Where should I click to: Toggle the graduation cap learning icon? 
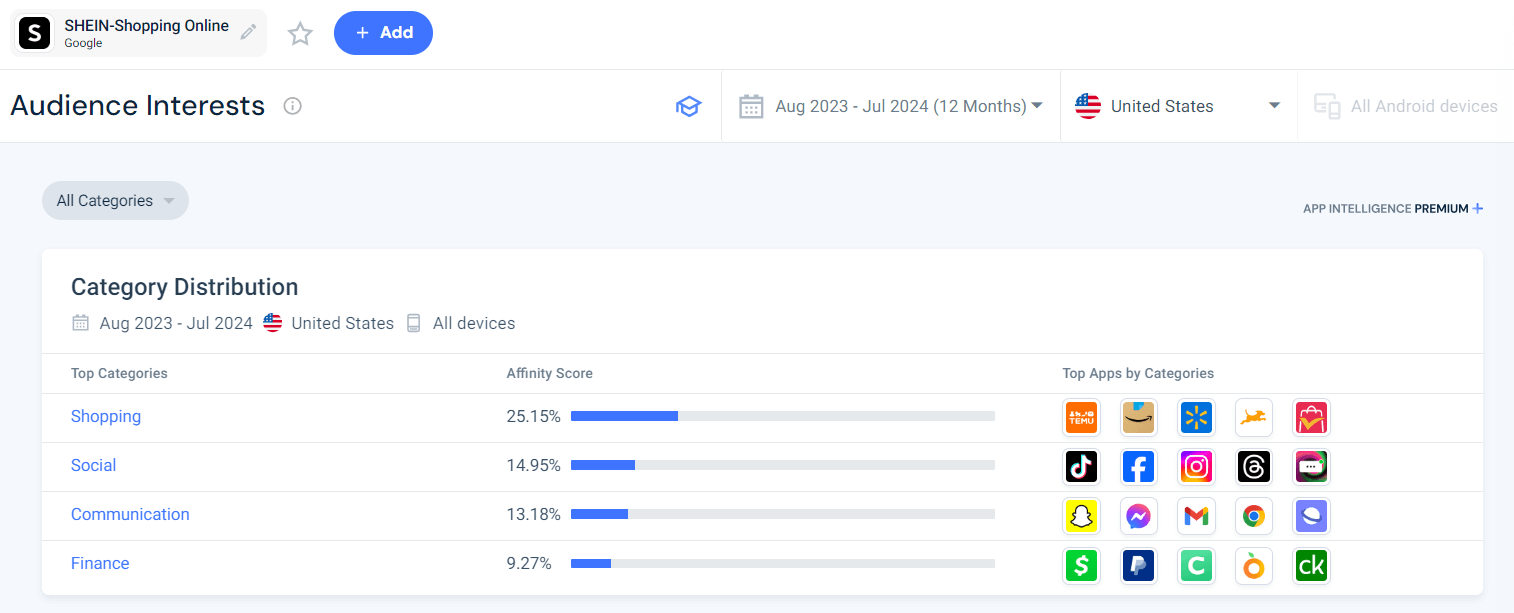tap(689, 106)
